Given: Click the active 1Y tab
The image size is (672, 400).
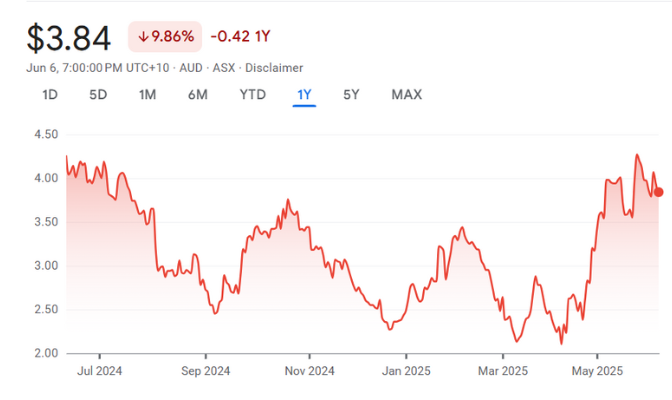Looking at the screenshot, I should [x=304, y=95].
